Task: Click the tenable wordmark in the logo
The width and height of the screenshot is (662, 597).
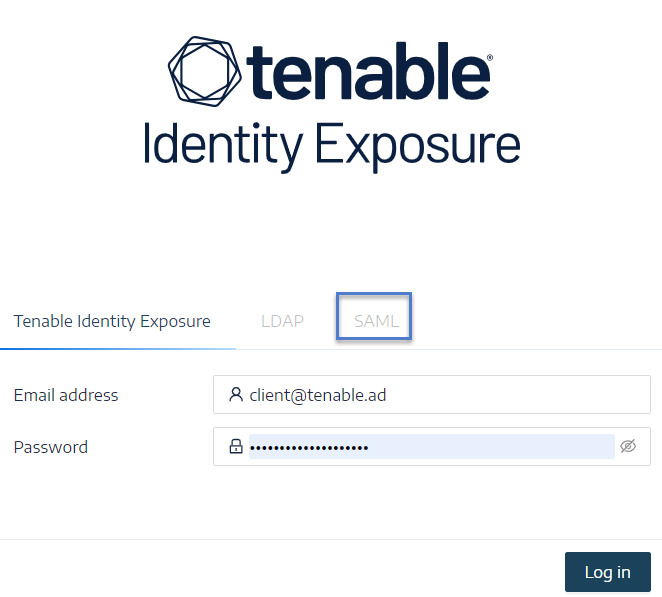Action: pos(368,71)
